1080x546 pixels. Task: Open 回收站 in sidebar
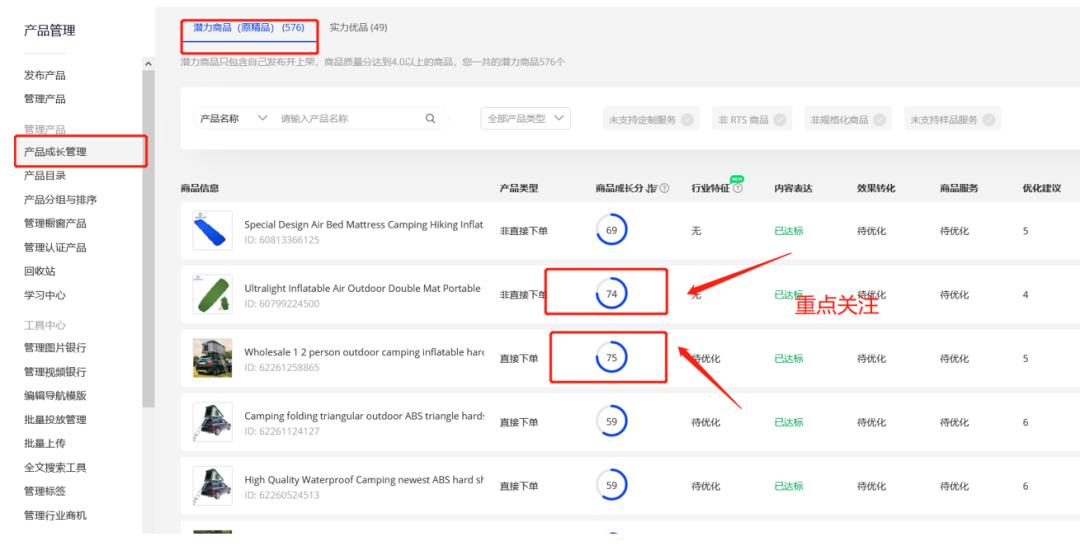click(40, 271)
